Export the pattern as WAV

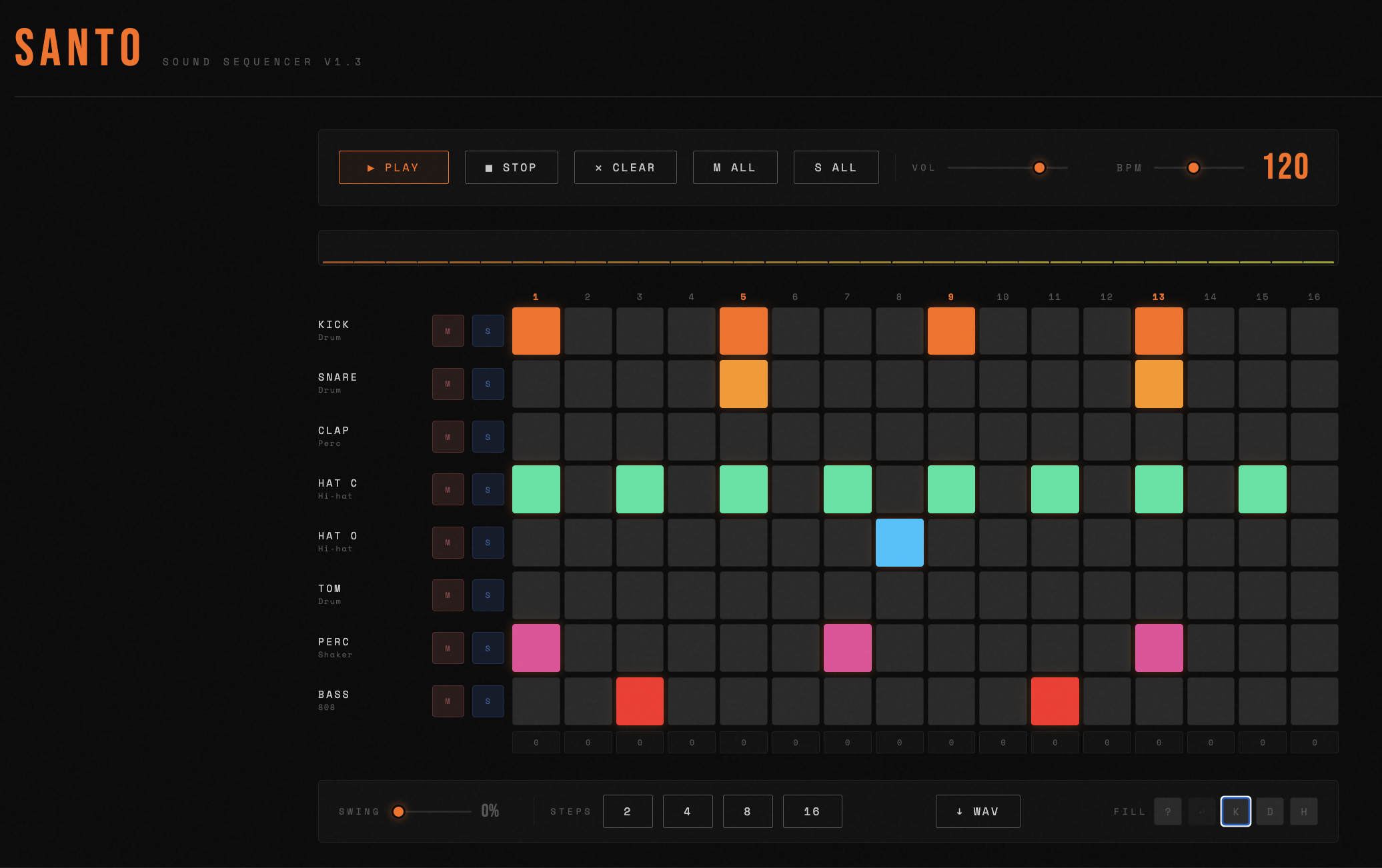(978, 811)
